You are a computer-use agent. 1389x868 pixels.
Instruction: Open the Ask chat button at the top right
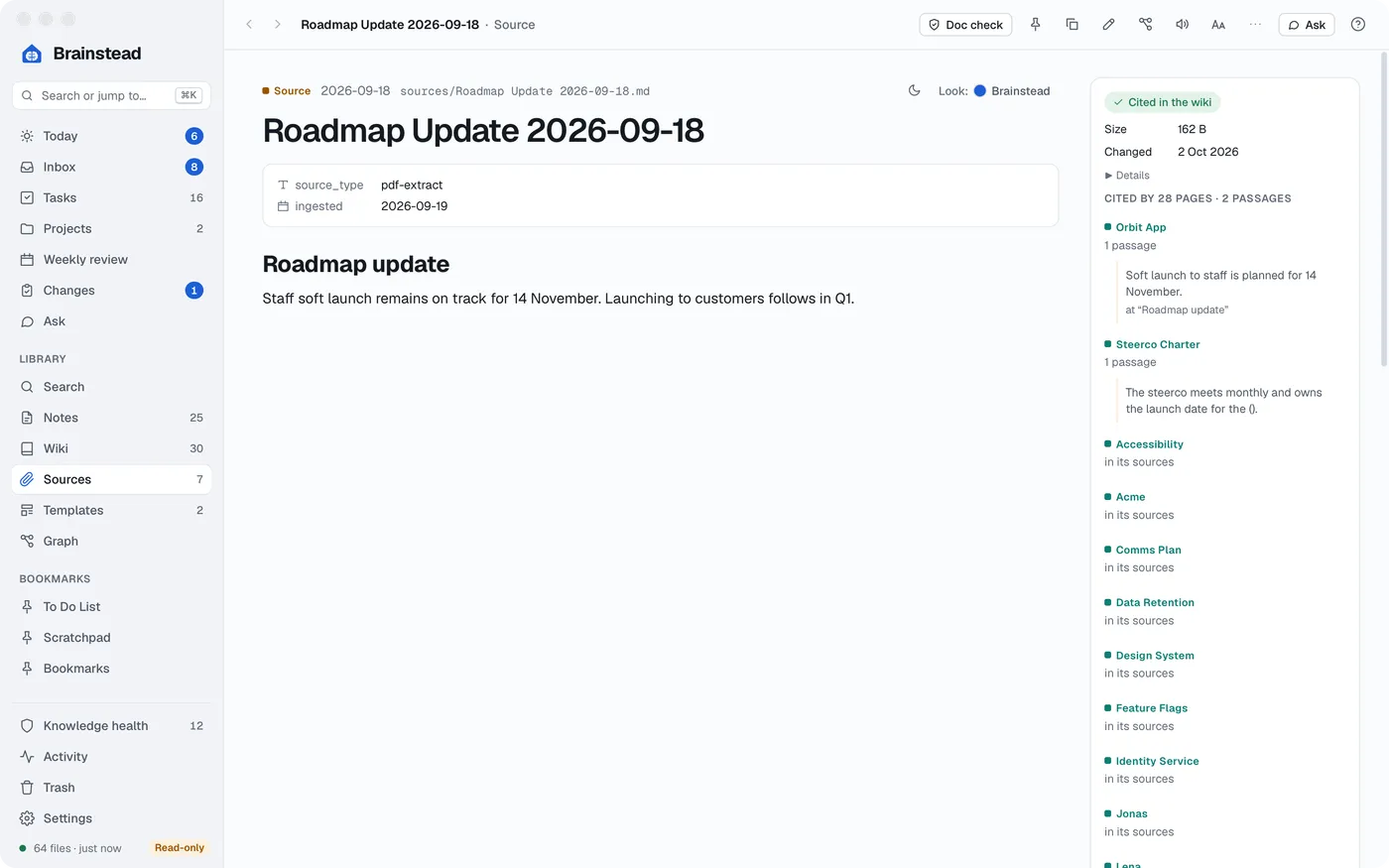[1307, 25]
